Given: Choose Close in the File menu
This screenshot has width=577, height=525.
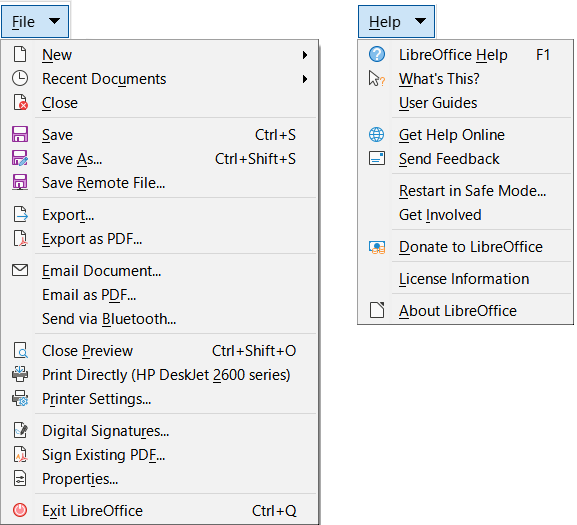Looking at the screenshot, I should 159,103.
